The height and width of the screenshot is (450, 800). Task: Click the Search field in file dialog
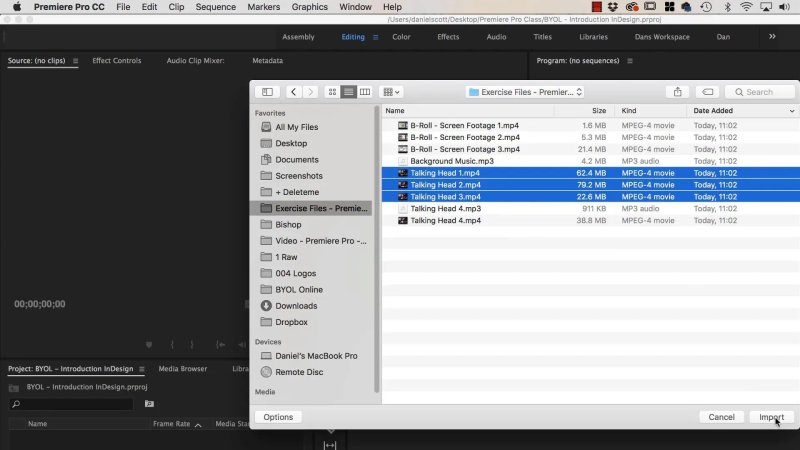point(760,92)
